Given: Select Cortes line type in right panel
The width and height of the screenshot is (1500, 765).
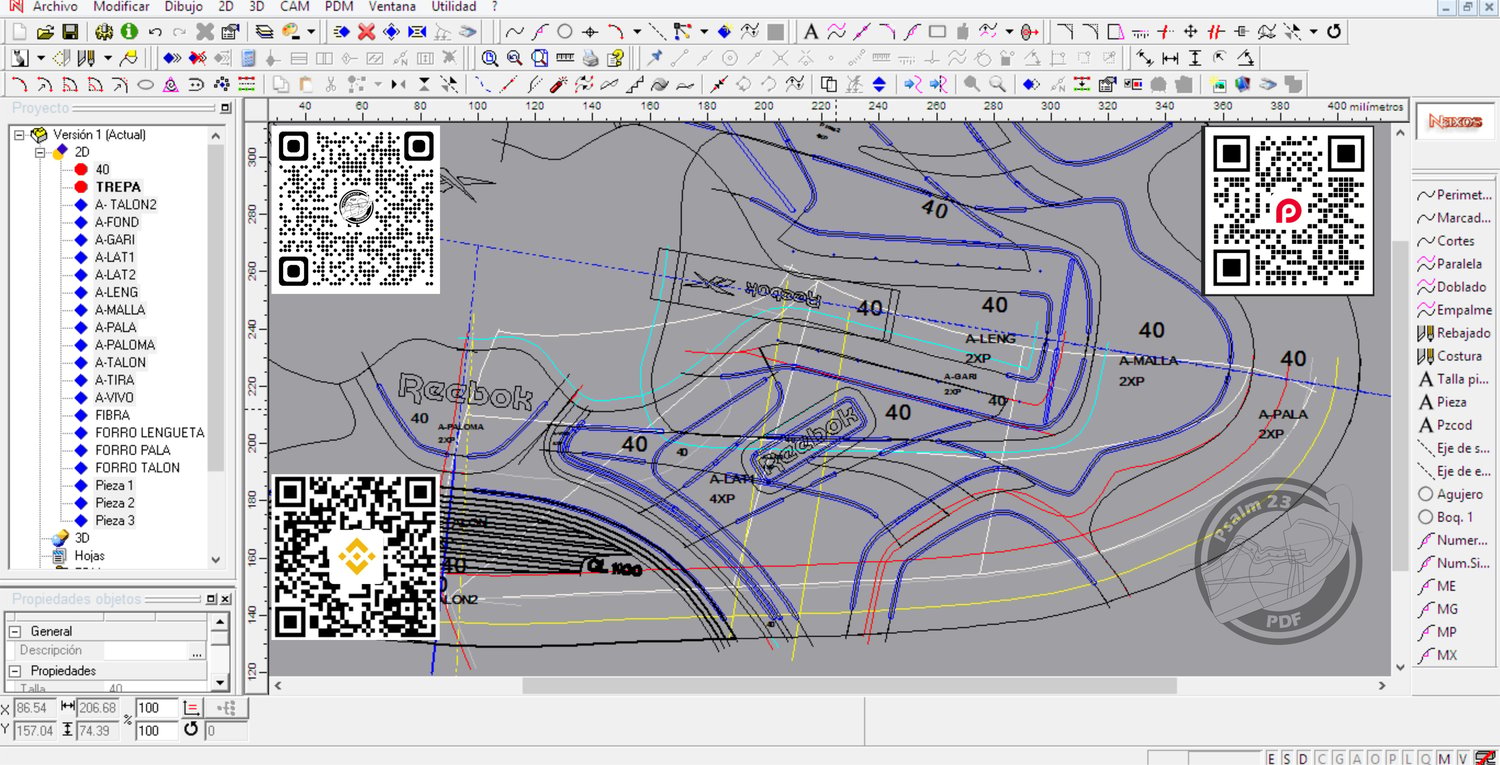Looking at the screenshot, I should (1447, 241).
